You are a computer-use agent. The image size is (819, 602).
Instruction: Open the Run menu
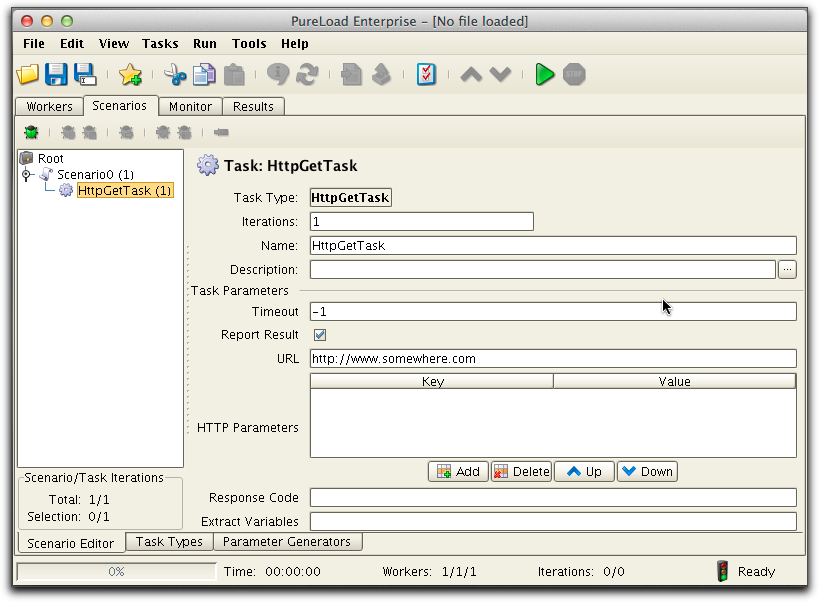click(x=205, y=43)
